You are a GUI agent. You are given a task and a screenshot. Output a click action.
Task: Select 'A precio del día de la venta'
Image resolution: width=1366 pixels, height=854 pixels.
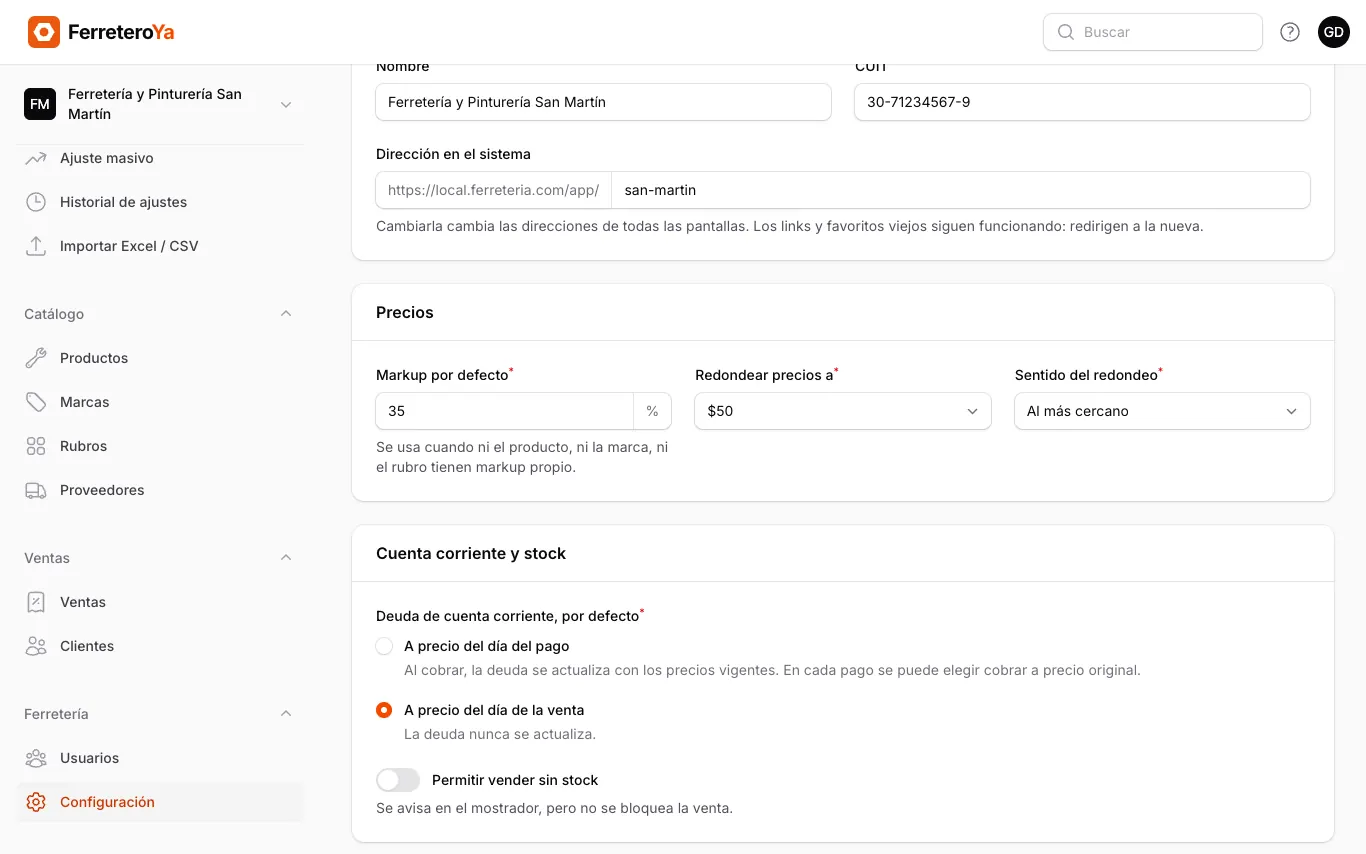(384, 710)
